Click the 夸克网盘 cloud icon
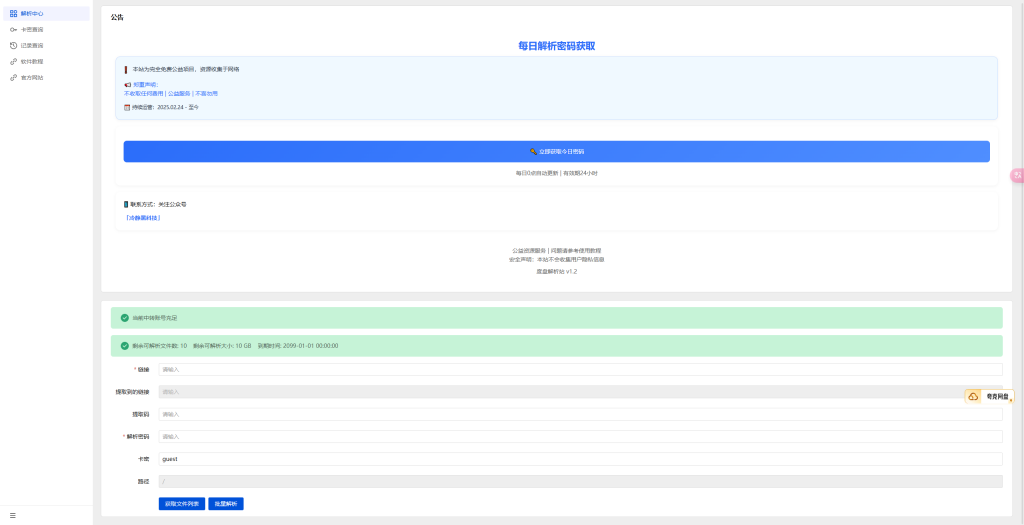This screenshot has width=1024, height=525. coord(973,397)
